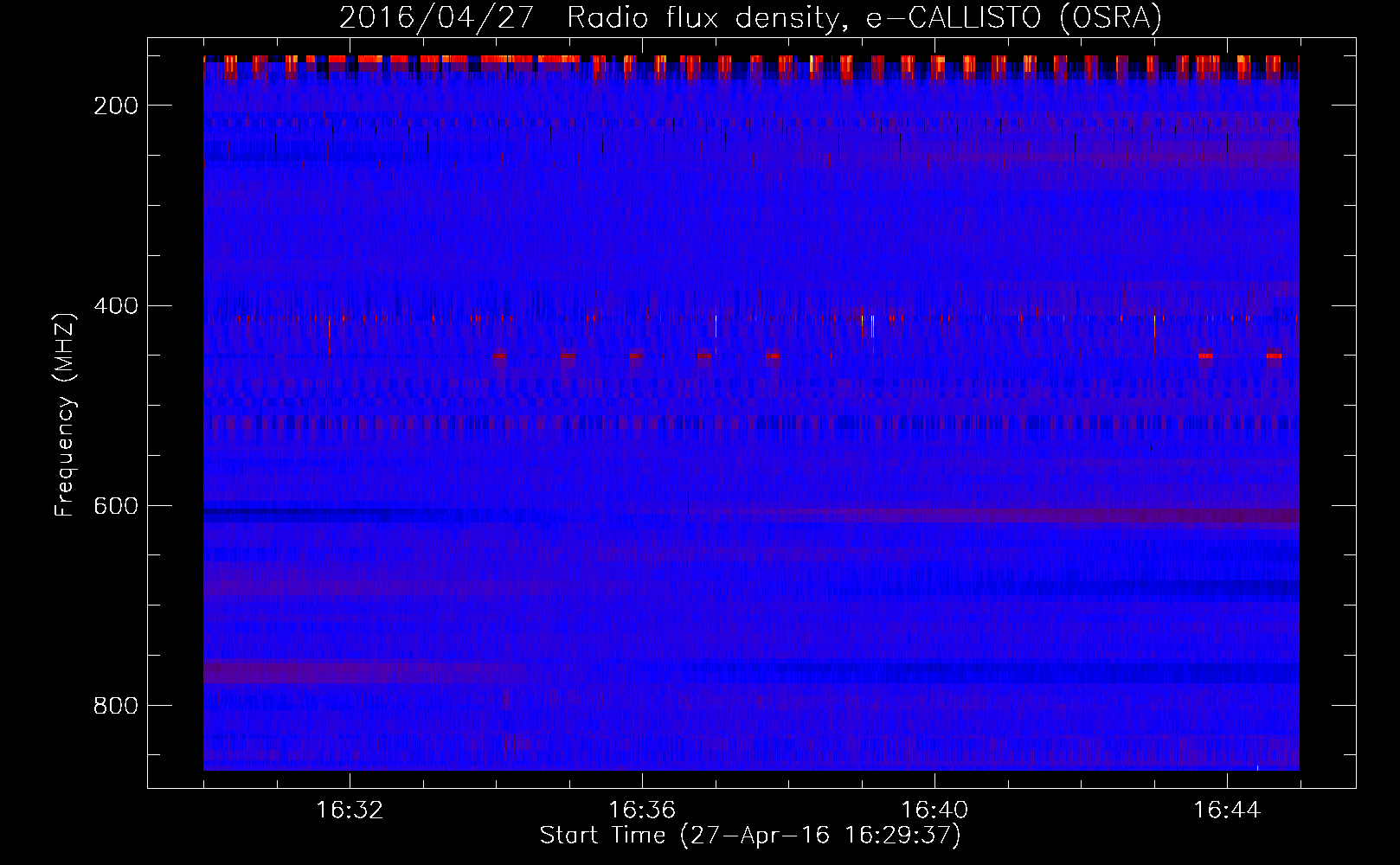The height and width of the screenshot is (865, 1400).
Task: Click the 16:36 time tick label
Action: tap(642, 811)
